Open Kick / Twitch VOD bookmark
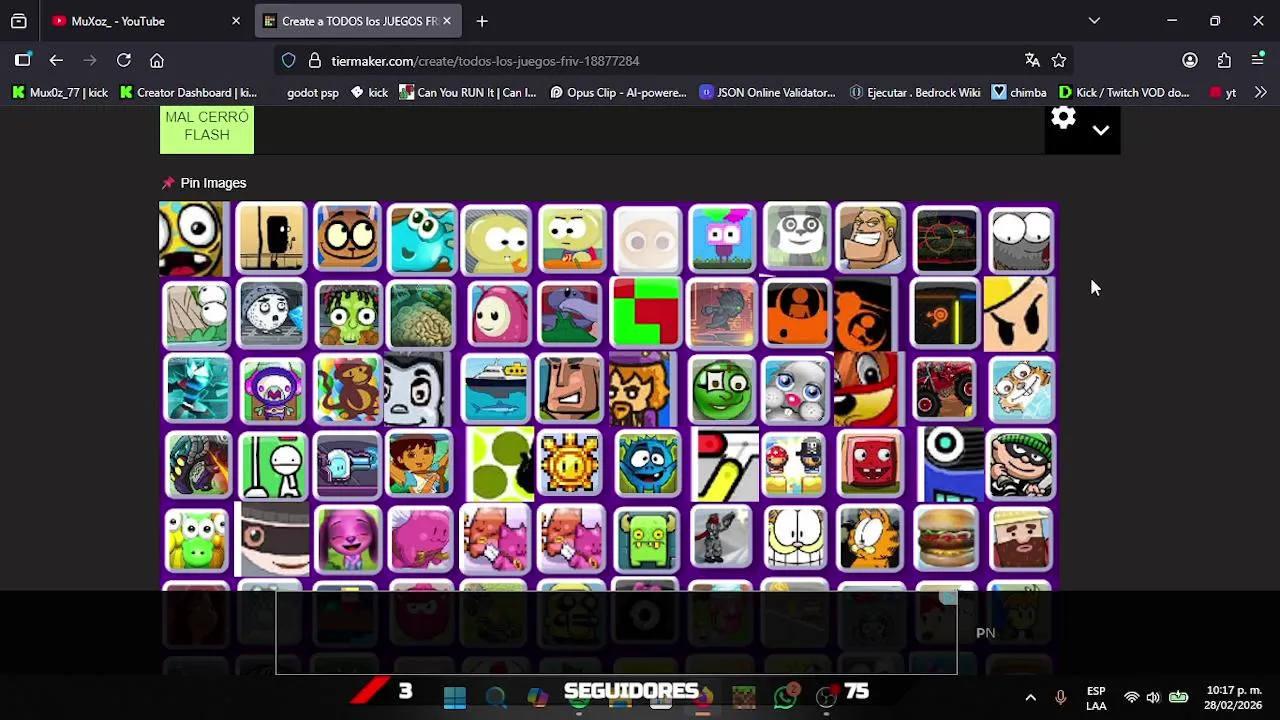Screen dimensions: 1280x720 coord(1124,92)
